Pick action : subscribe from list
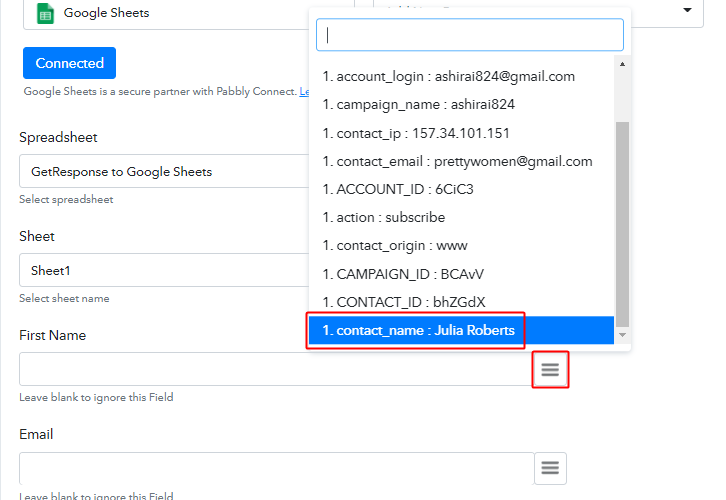726x500 pixels. [461, 218]
